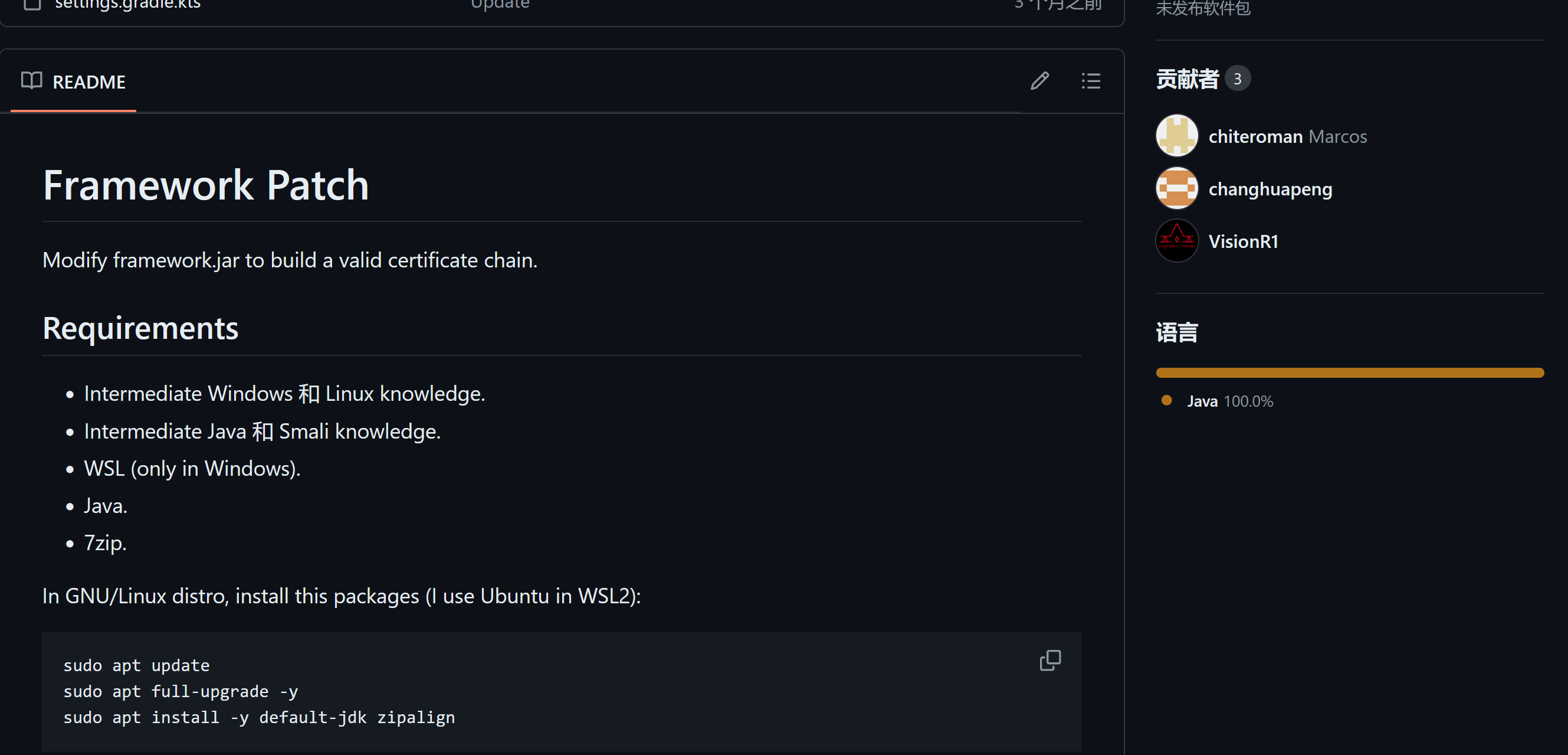Click VisionR1's dark avatar
This screenshot has width=1568, height=755.
[x=1177, y=240]
